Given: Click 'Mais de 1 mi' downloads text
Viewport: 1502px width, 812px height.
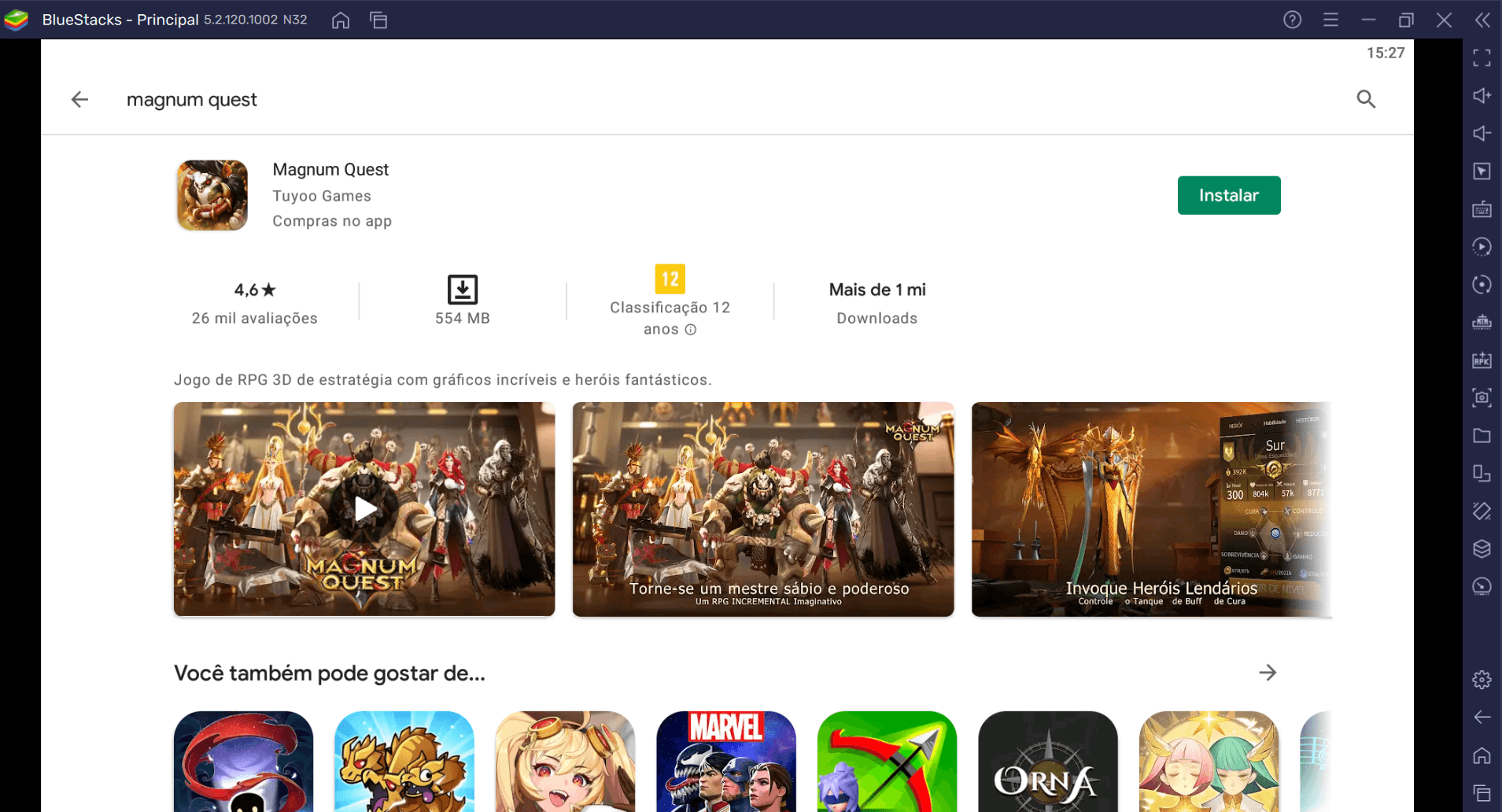Looking at the screenshot, I should (877, 290).
